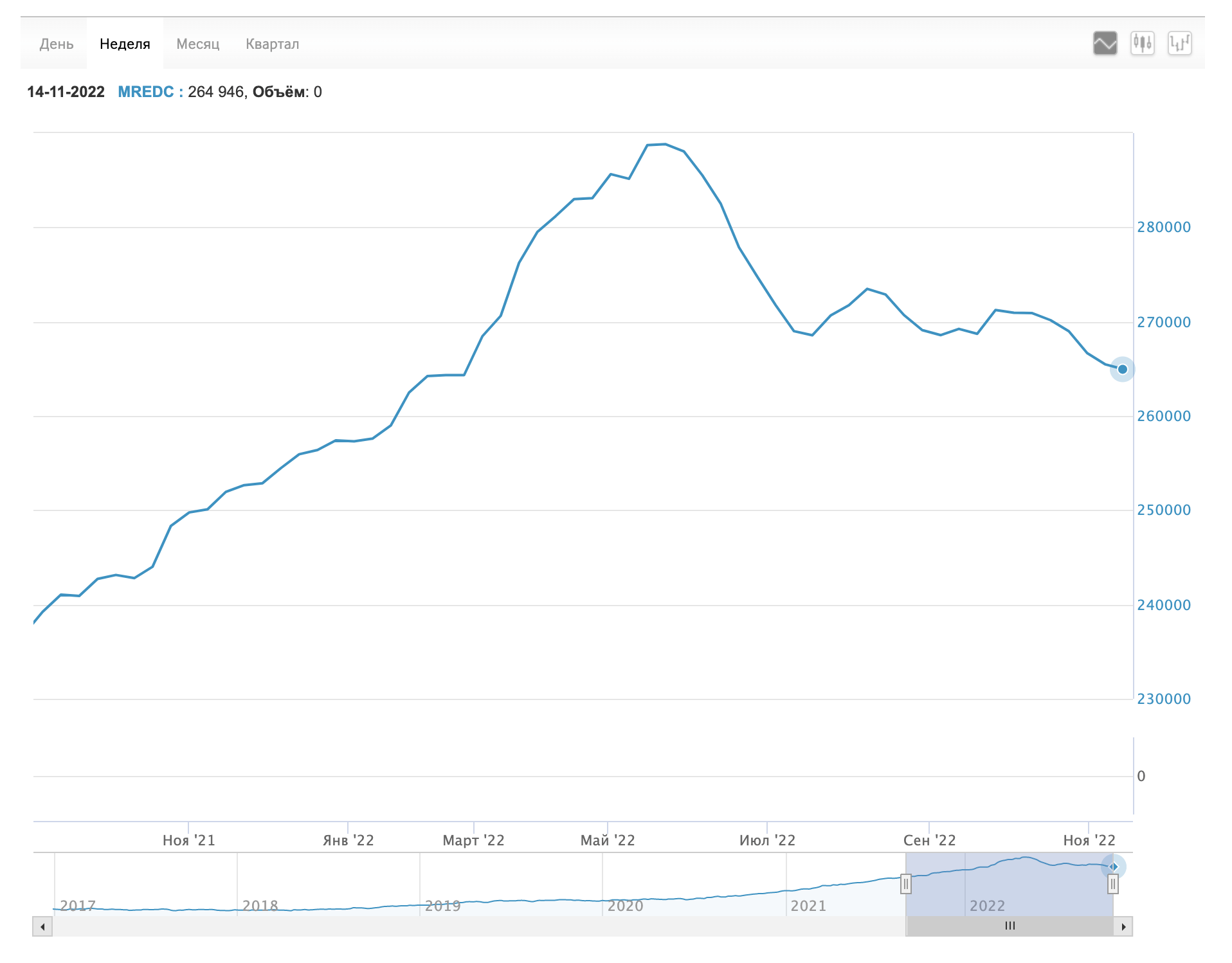Click the 250000 axis label

[x=1164, y=510]
